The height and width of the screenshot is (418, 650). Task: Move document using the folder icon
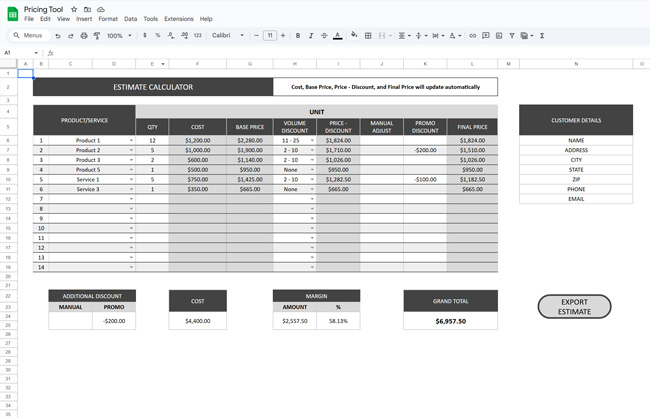(x=87, y=9)
